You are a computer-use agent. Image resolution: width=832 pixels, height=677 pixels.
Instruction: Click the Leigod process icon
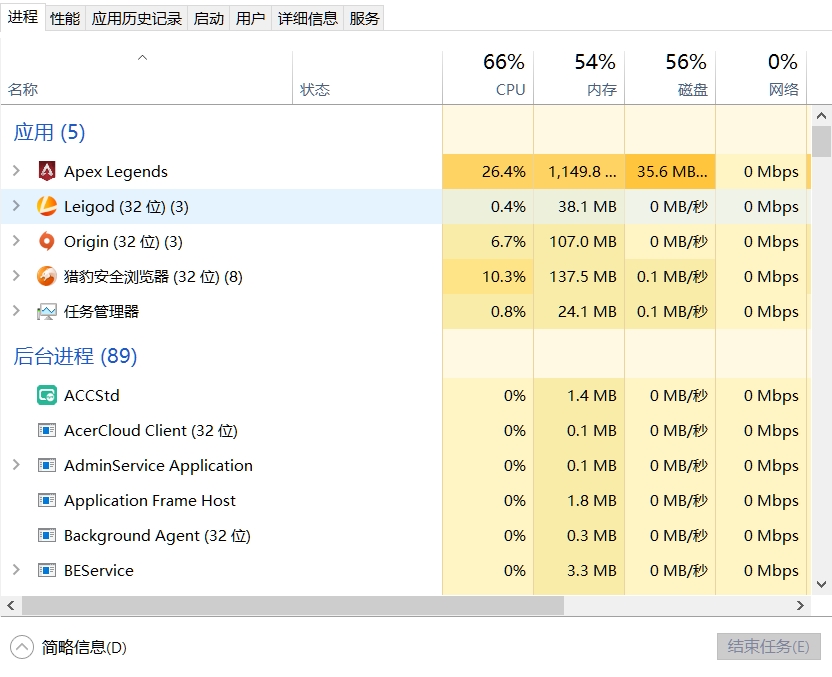46,207
